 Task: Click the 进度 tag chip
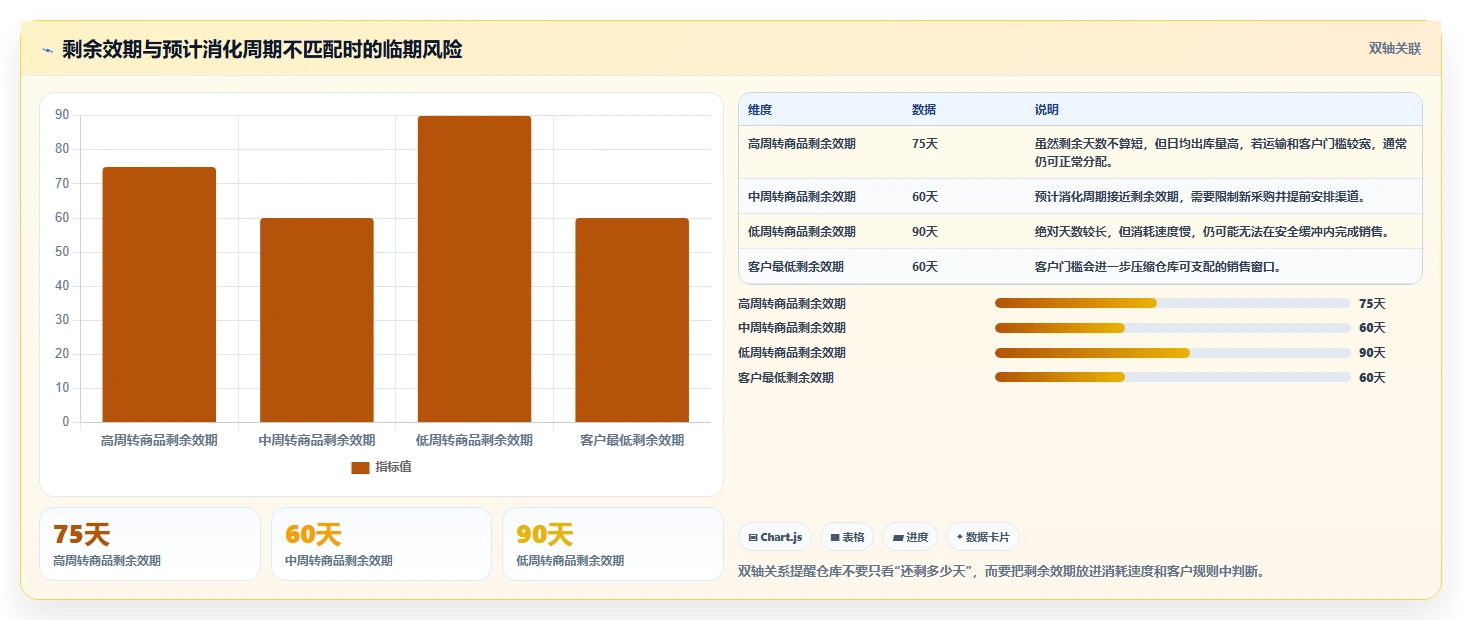click(910, 537)
